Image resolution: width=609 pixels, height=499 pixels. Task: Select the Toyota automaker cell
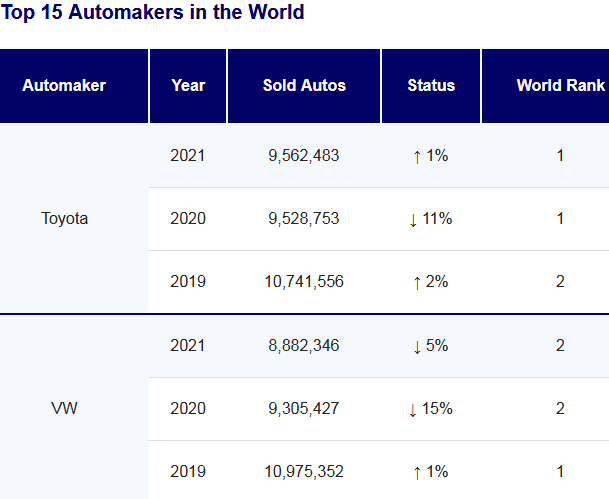point(74,218)
